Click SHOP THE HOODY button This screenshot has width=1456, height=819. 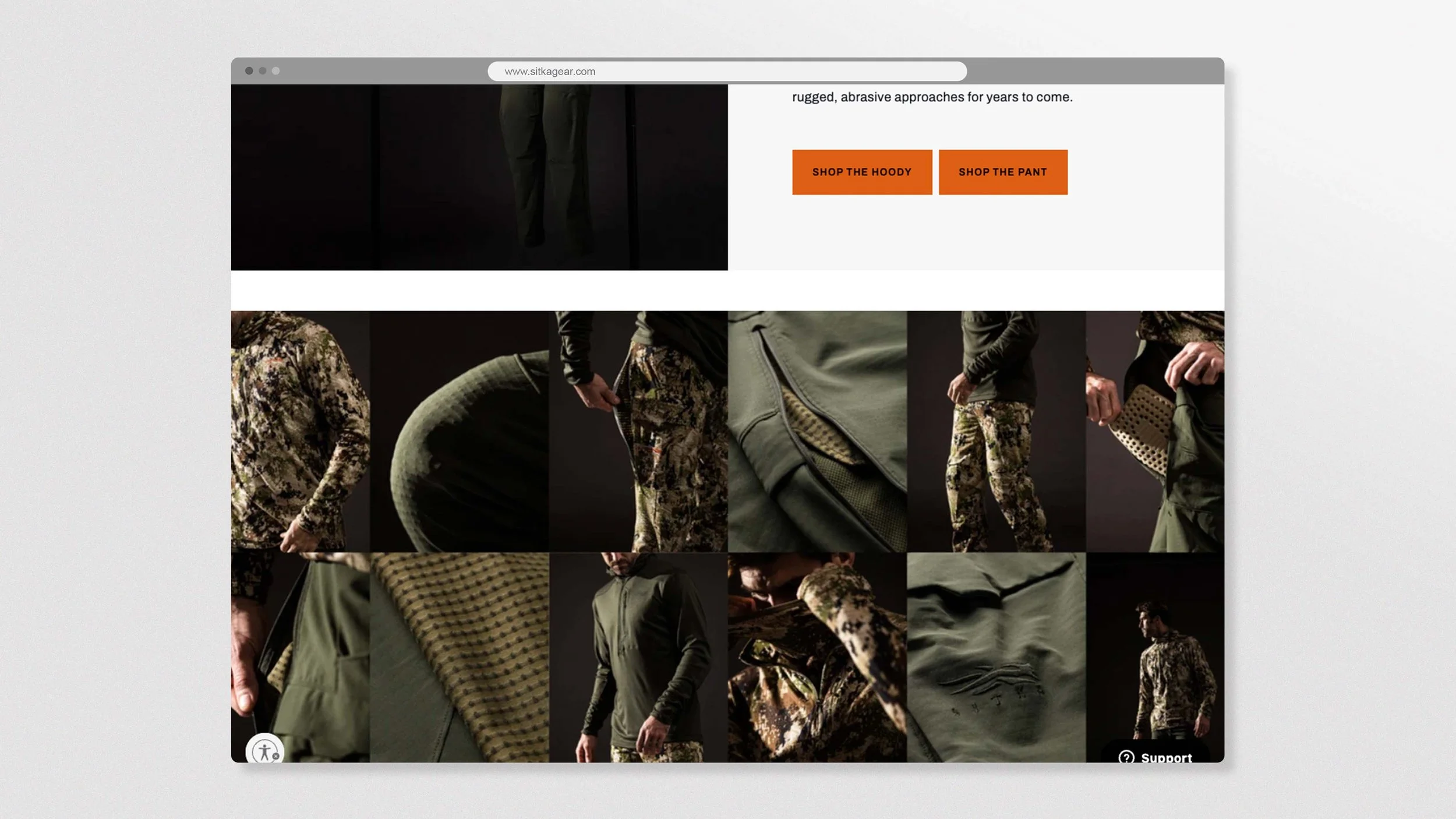click(x=862, y=172)
